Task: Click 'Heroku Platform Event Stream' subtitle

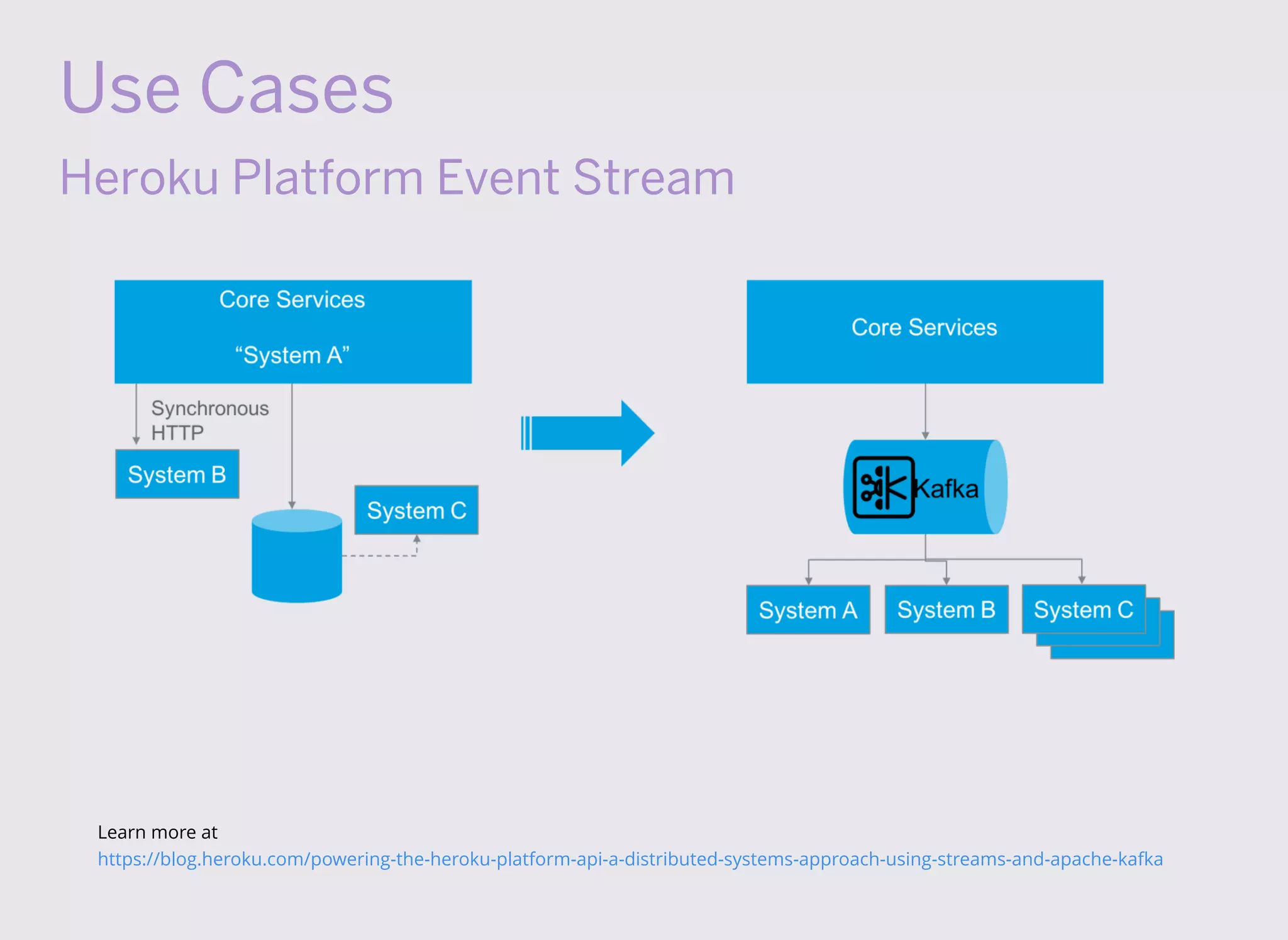Action: [397, 177]
